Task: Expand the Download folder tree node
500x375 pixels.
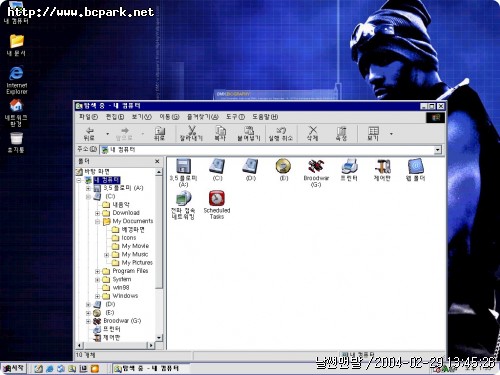Action: coord(97,213)
